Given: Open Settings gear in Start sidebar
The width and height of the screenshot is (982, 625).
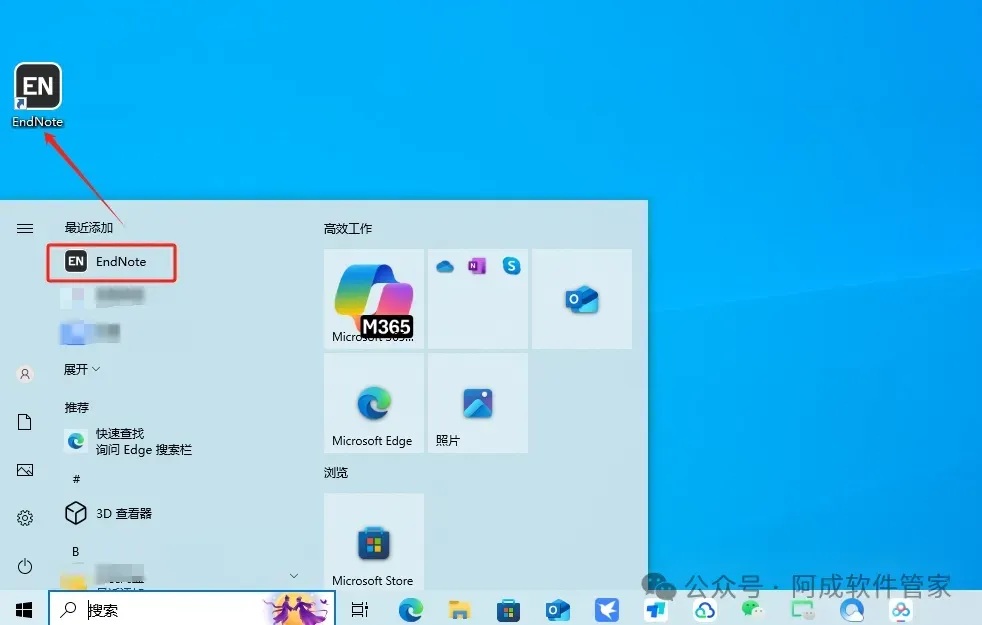Looking at the screenshot, I should tap(25, 518).
